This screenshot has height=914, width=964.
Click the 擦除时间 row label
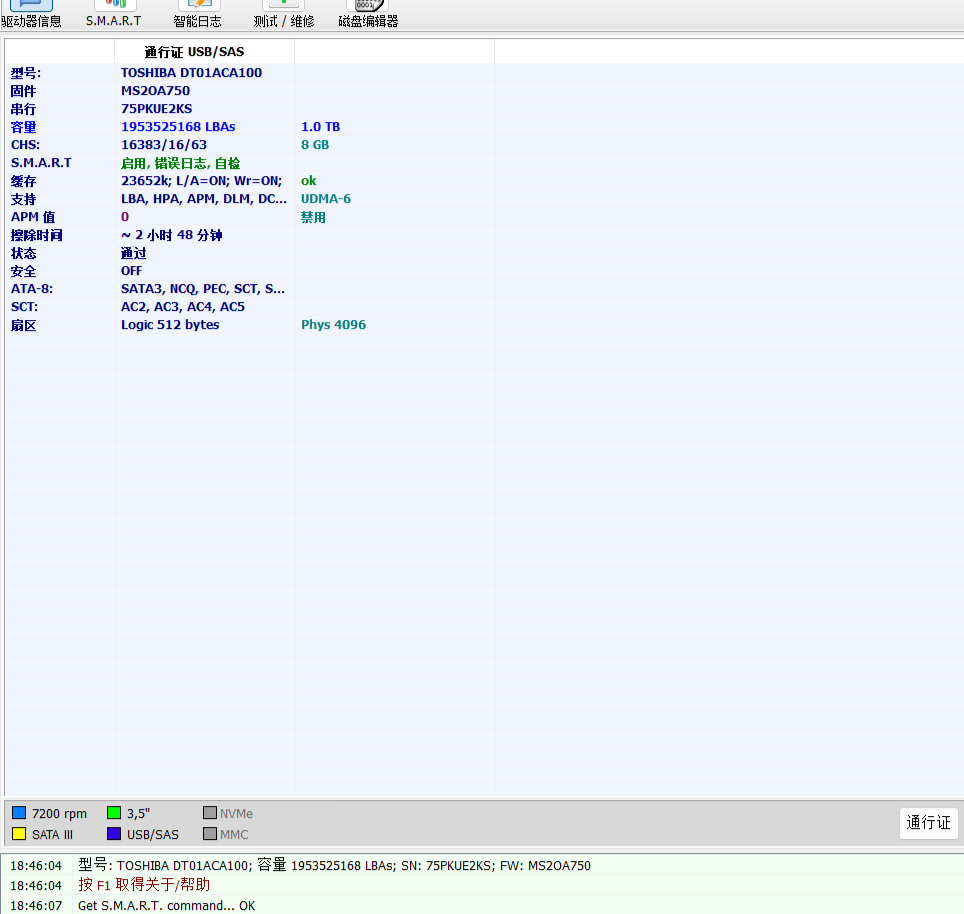click(36, 235)
